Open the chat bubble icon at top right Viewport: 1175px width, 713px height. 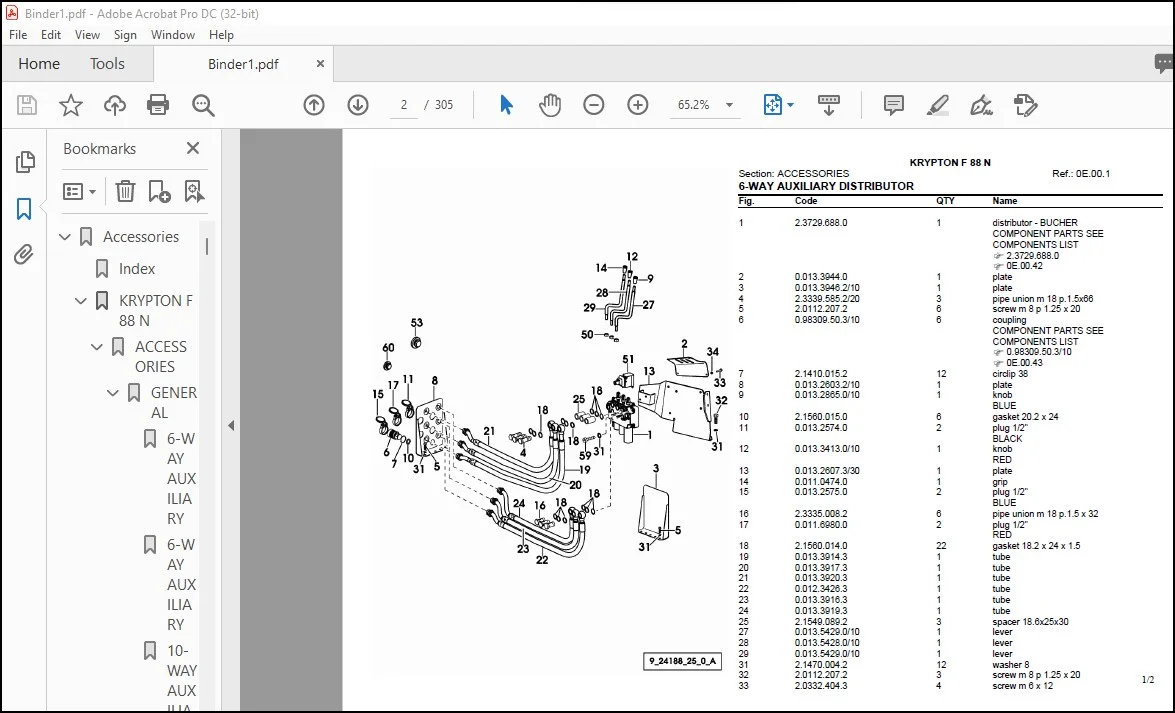point(1164,64)
